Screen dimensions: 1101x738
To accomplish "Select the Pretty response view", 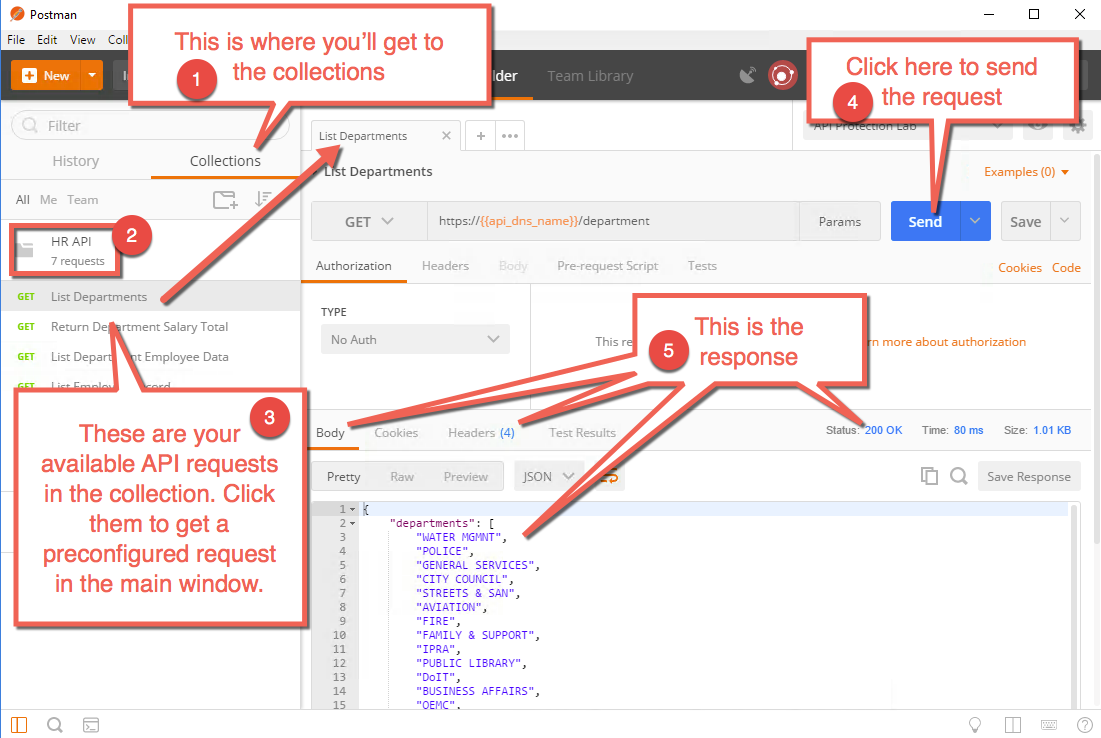I will tap(343, 477).
